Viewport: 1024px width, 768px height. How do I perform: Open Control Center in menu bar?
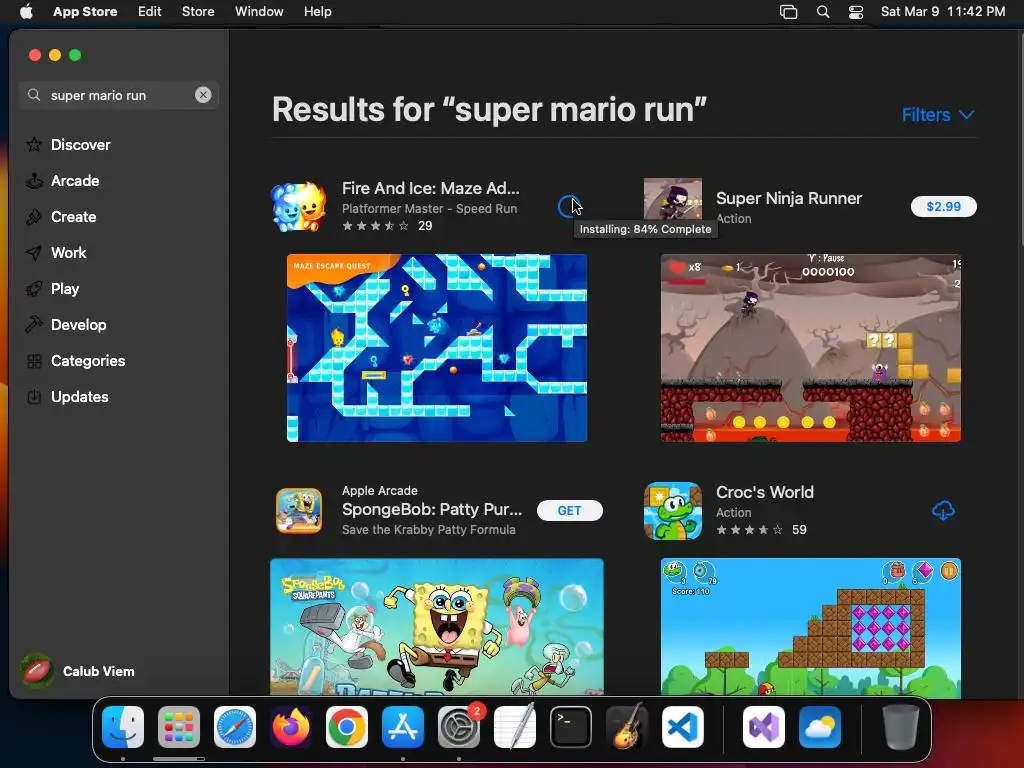click(x=856, y=12)
